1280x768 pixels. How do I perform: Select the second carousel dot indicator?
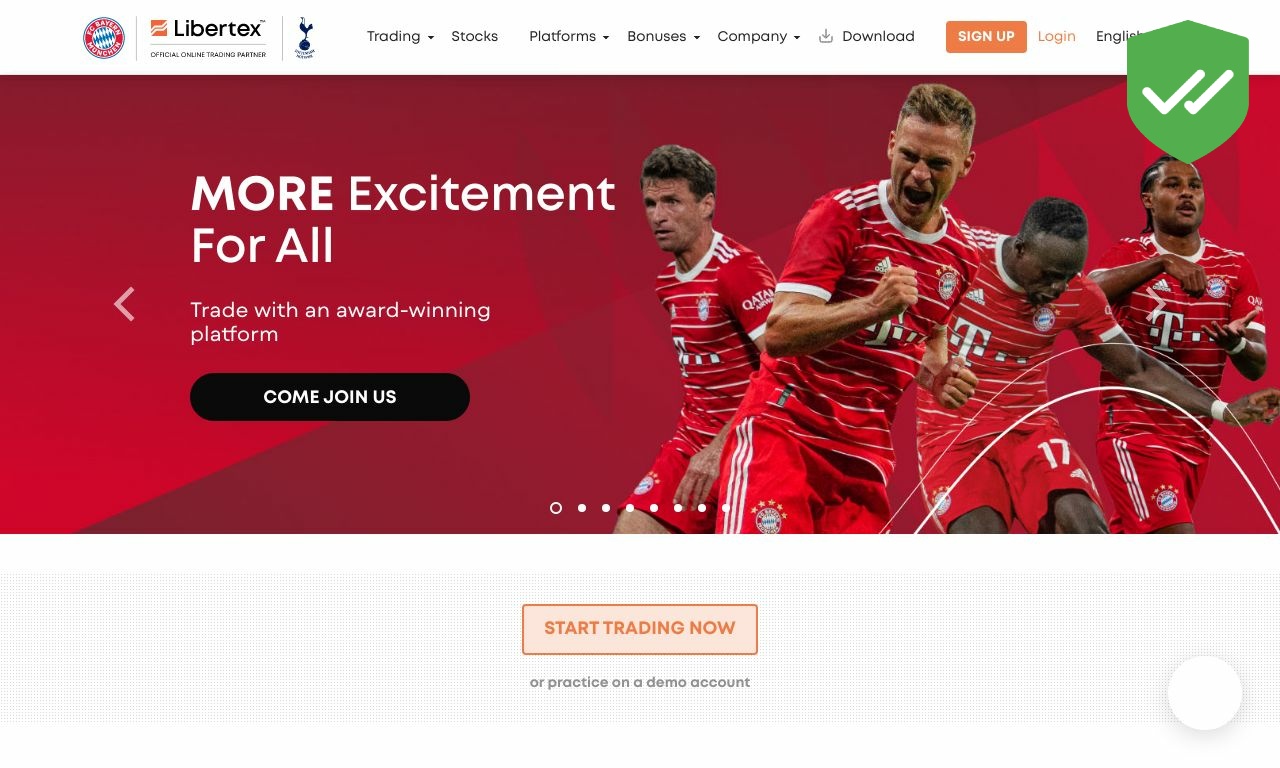[582, 508]
